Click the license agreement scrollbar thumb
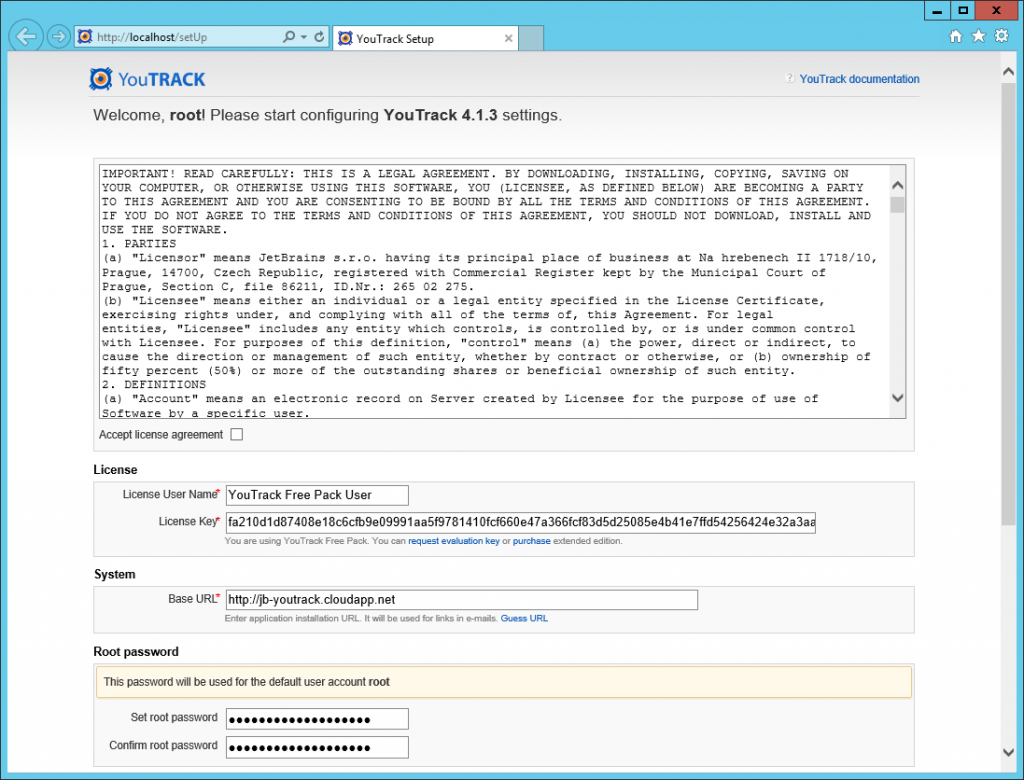 pos(898,204)
